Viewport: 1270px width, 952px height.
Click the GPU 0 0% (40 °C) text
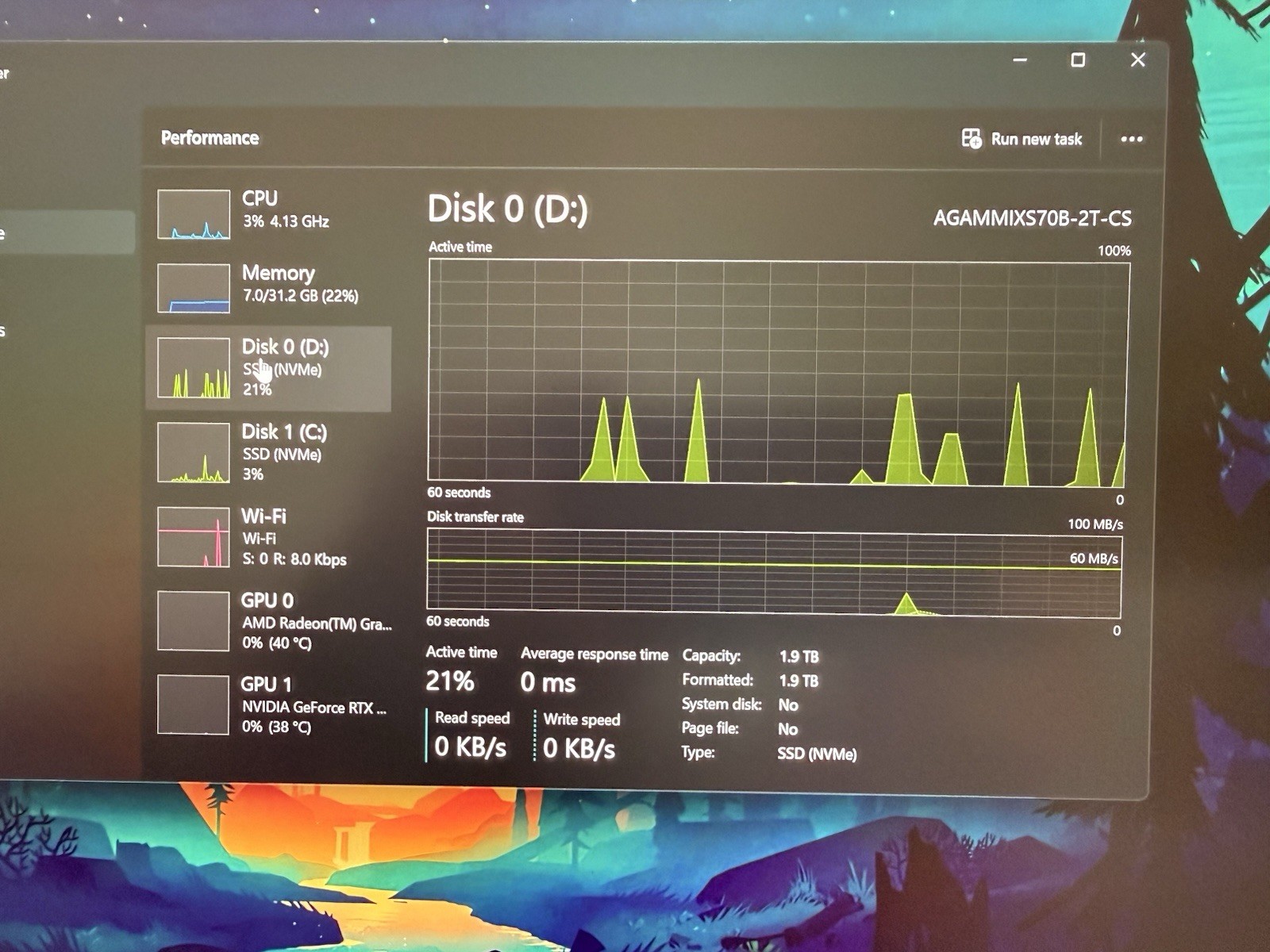click(x=277, y=643)
